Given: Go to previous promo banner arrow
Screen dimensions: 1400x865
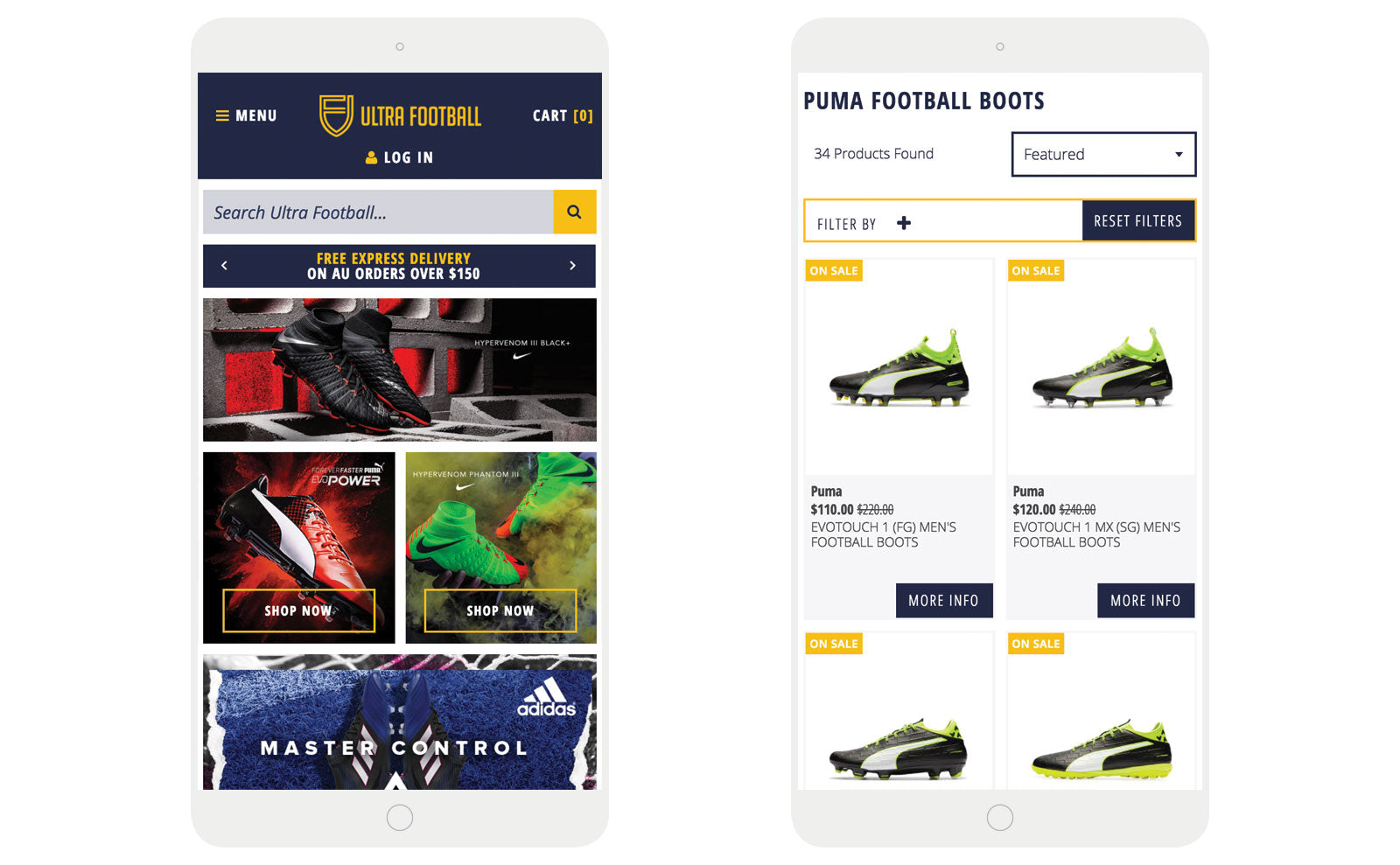Looking at the screenshot, I should [224, 265].
